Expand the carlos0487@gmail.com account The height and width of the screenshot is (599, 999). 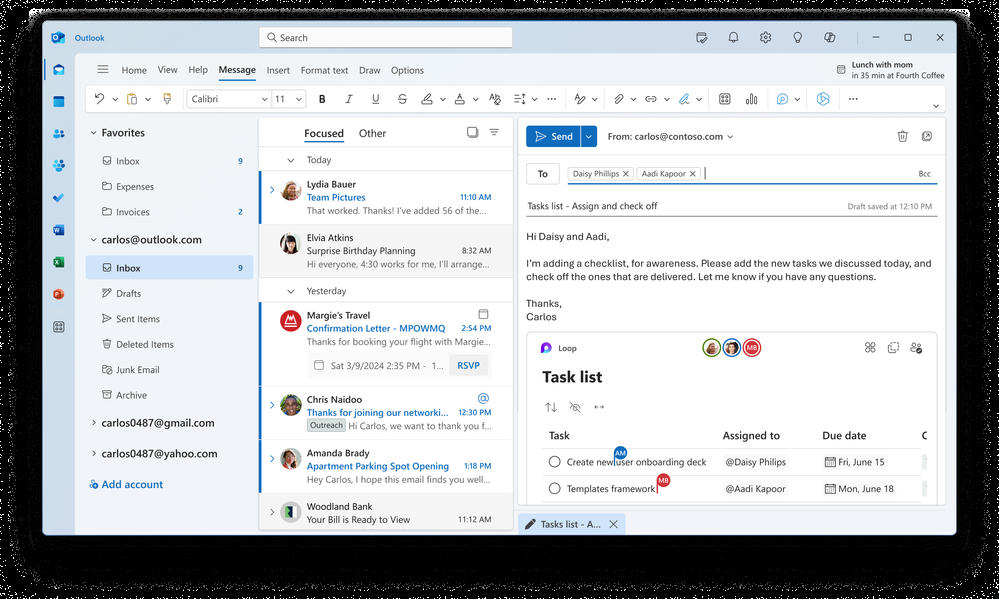point(94,422)
